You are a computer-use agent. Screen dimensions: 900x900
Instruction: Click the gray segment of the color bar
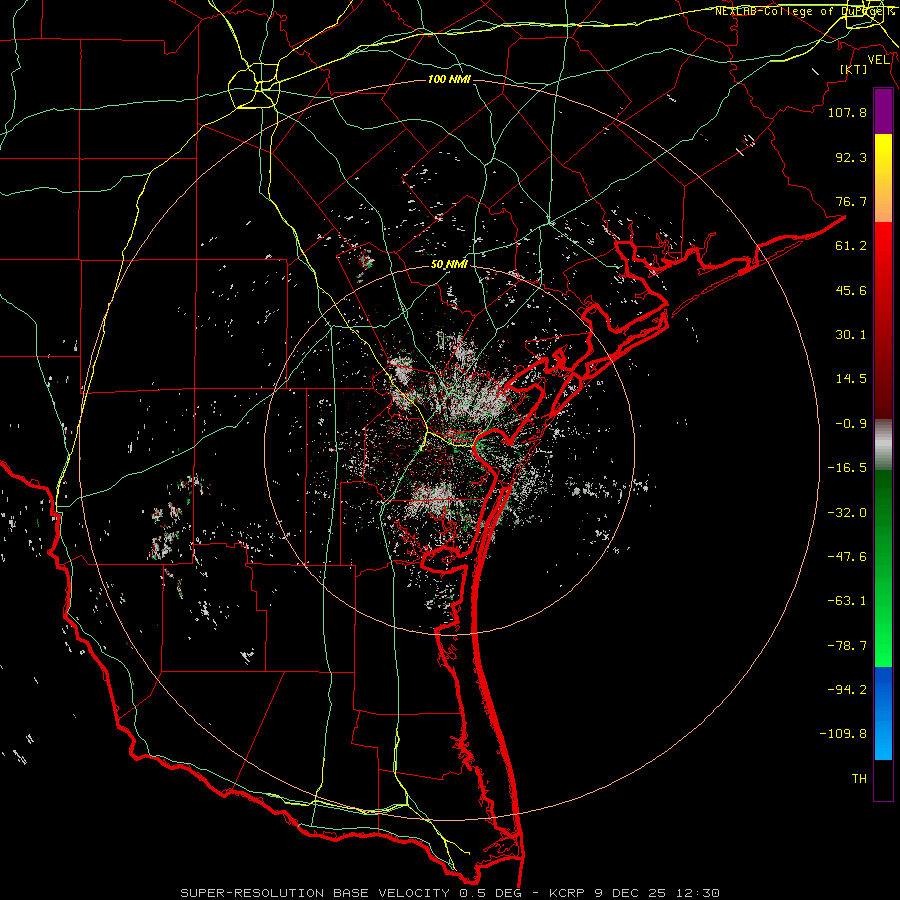pyautogui.click(x=883, y=445)
